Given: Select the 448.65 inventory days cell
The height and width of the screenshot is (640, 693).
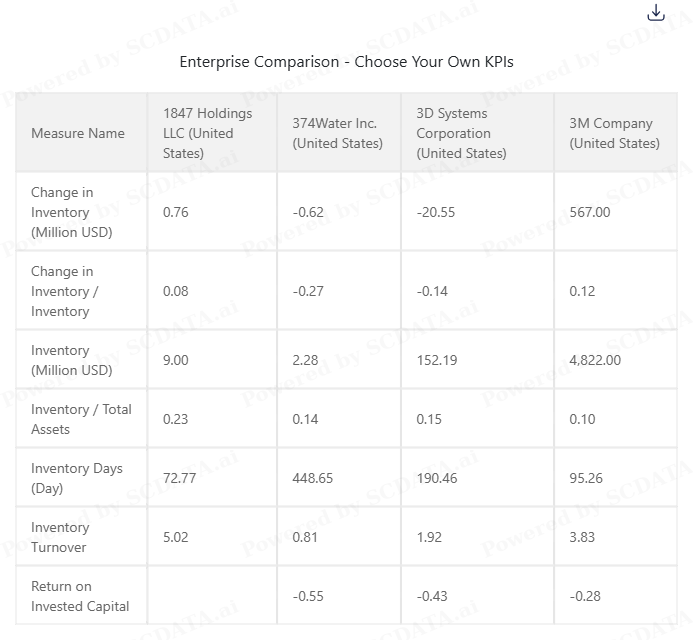Looking at the screenshot, I should pos(312,478).
